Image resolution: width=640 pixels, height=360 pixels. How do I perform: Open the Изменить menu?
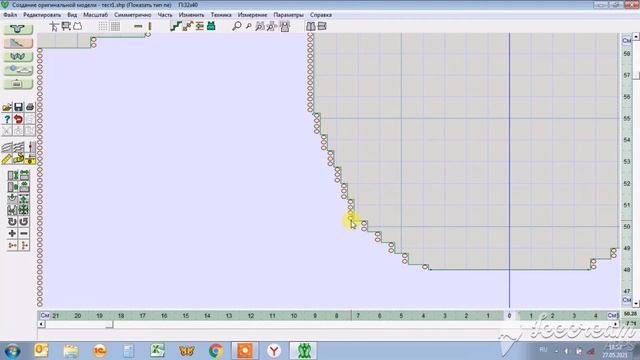tap(191, 15)
